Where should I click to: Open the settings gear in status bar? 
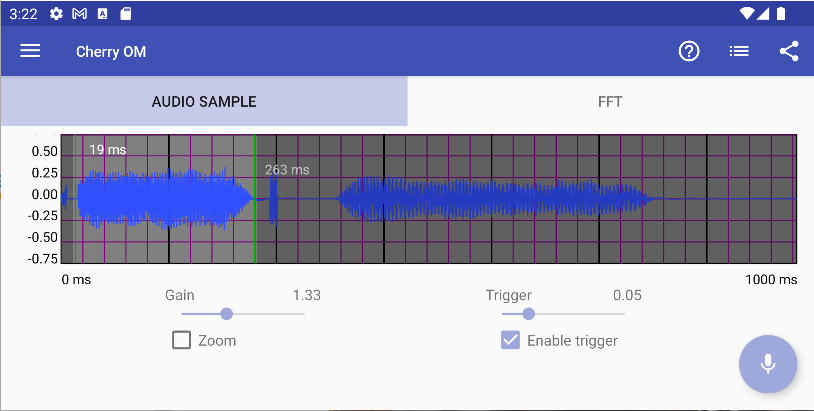click(56, 13)
